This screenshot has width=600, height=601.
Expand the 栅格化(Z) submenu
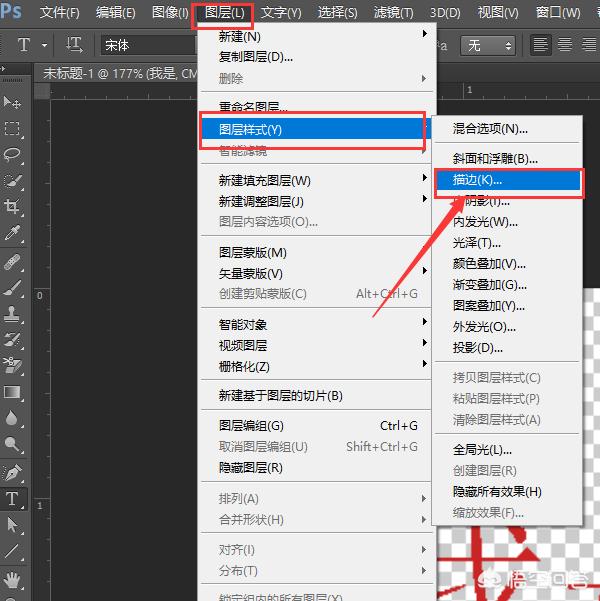click(x=424, y=363)
